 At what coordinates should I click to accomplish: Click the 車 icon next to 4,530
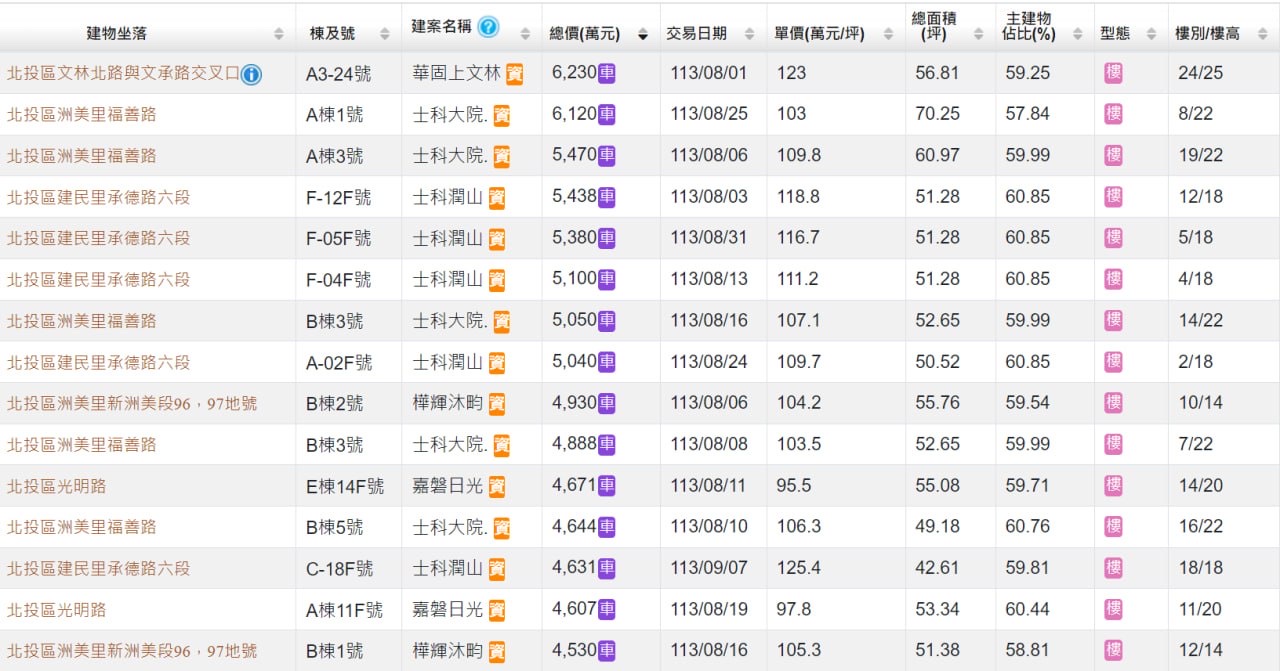pos(607,650)
